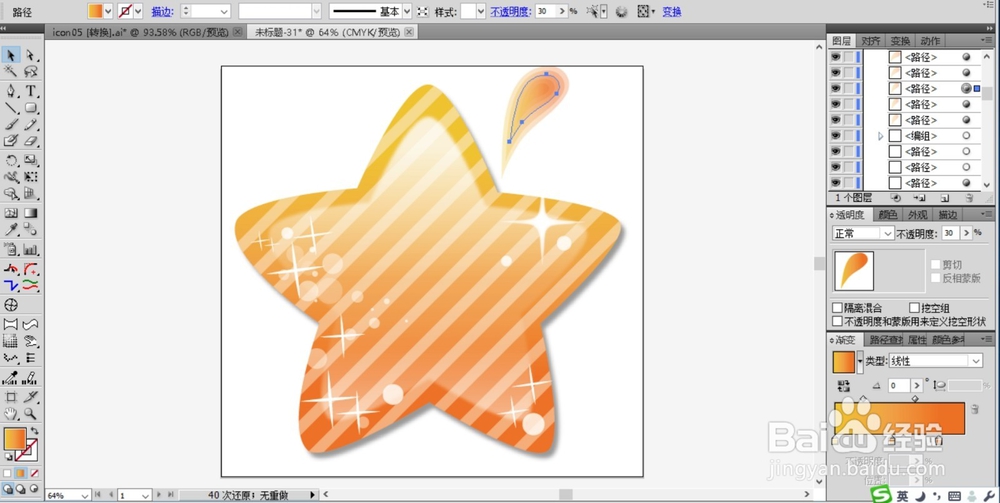Switch to the 颜色 panel tab
This screenshot has height=503, width=1000.
887,215
